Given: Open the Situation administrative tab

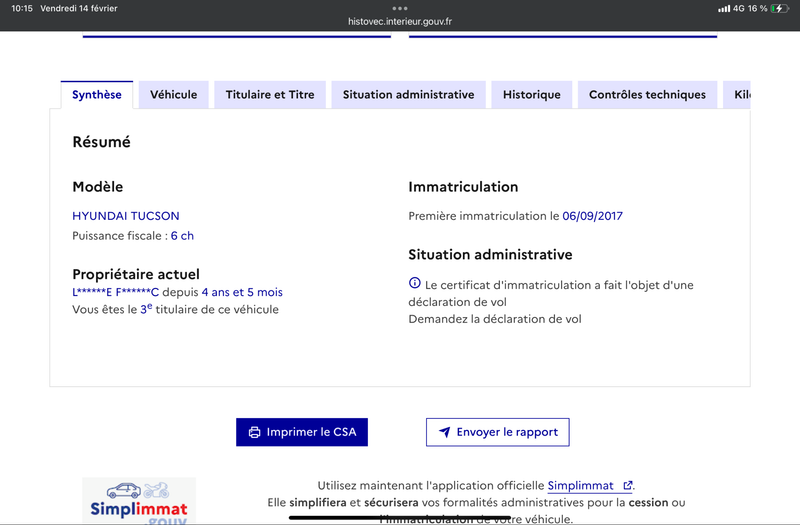Looking at the screenshot, I should point(408,95).
